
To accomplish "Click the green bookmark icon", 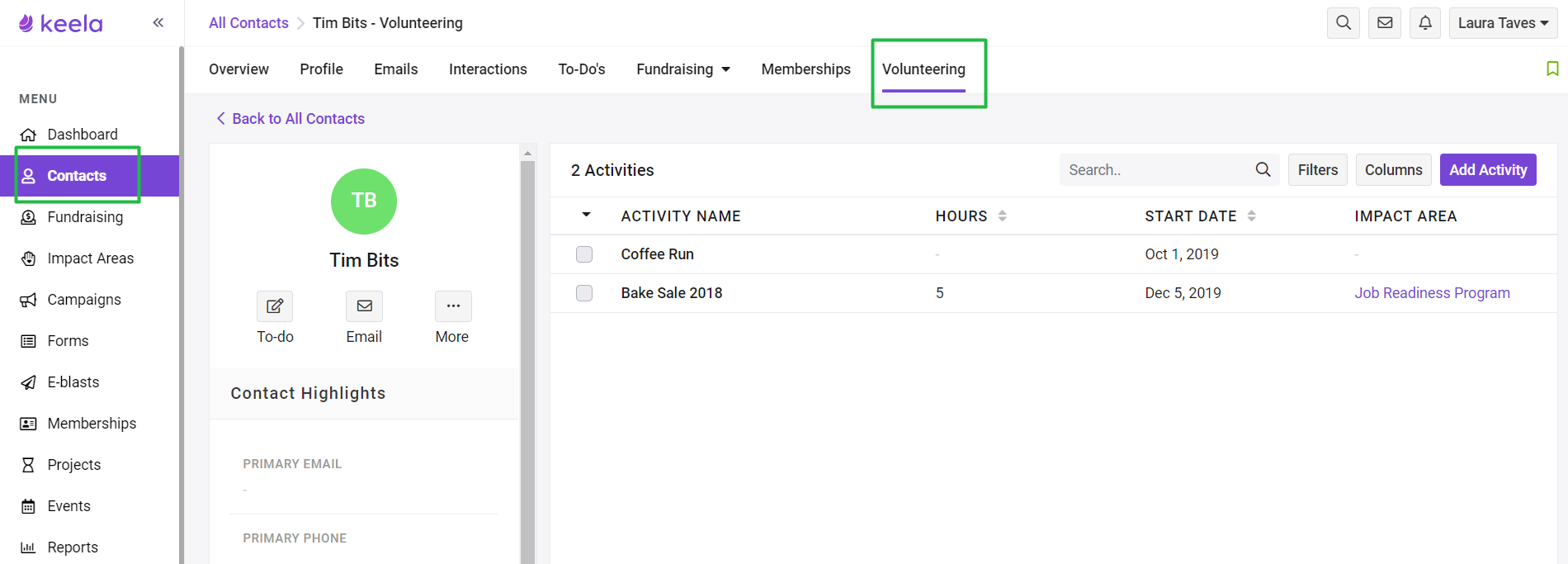I will 1552,69.
